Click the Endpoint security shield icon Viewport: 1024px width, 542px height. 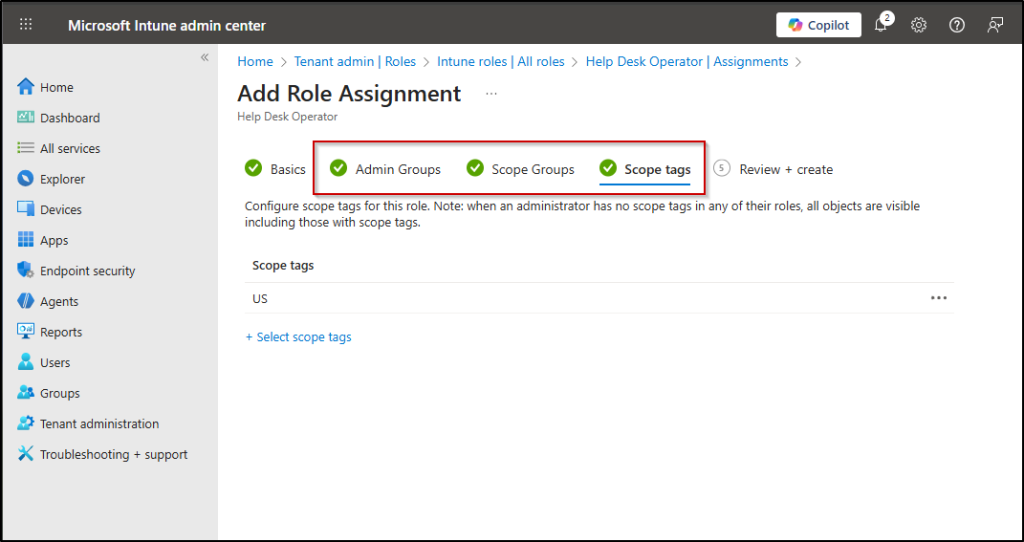pyautogui.click(x=26, y=271)
